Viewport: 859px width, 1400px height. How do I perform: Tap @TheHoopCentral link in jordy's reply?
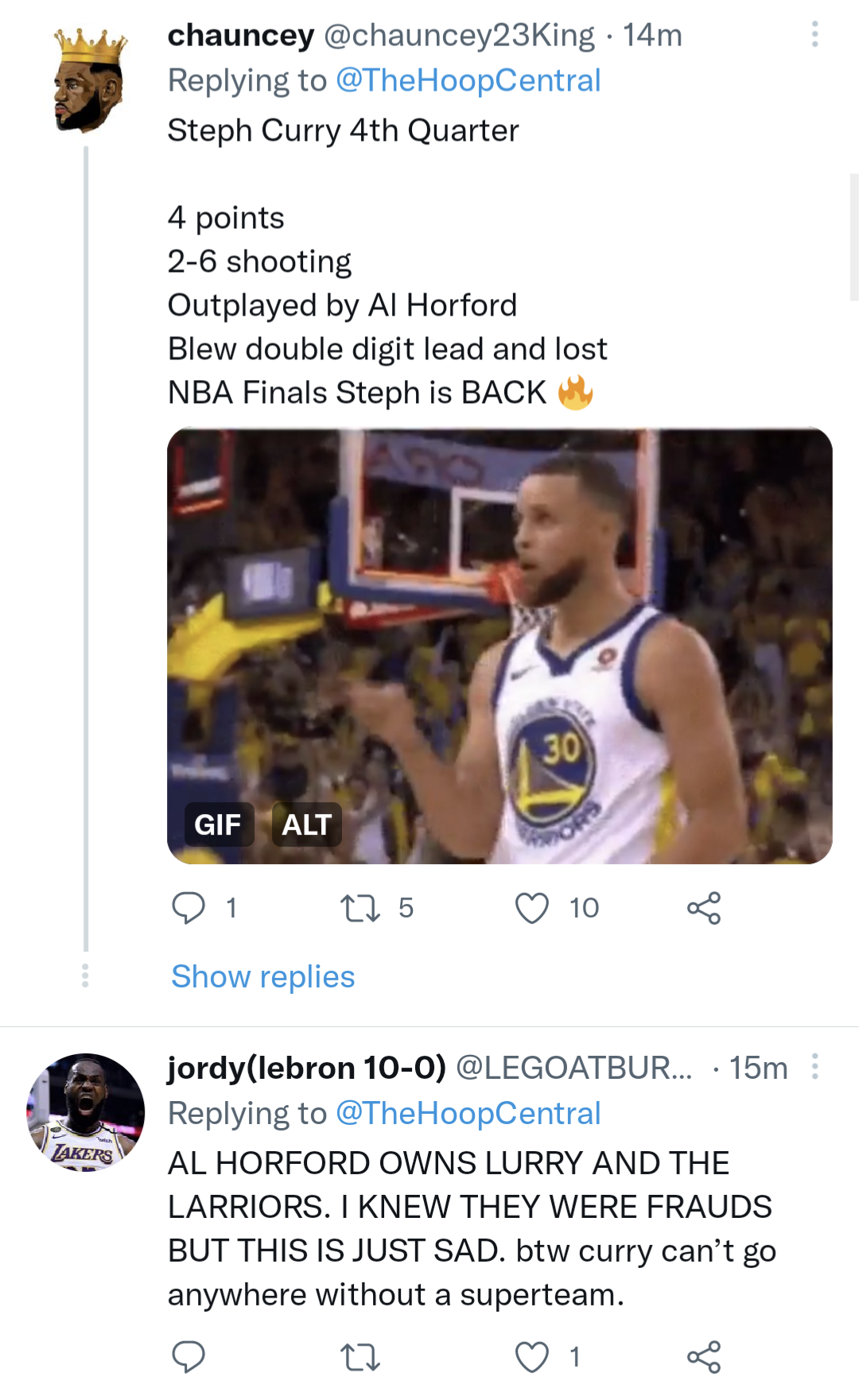[468, 1113]
